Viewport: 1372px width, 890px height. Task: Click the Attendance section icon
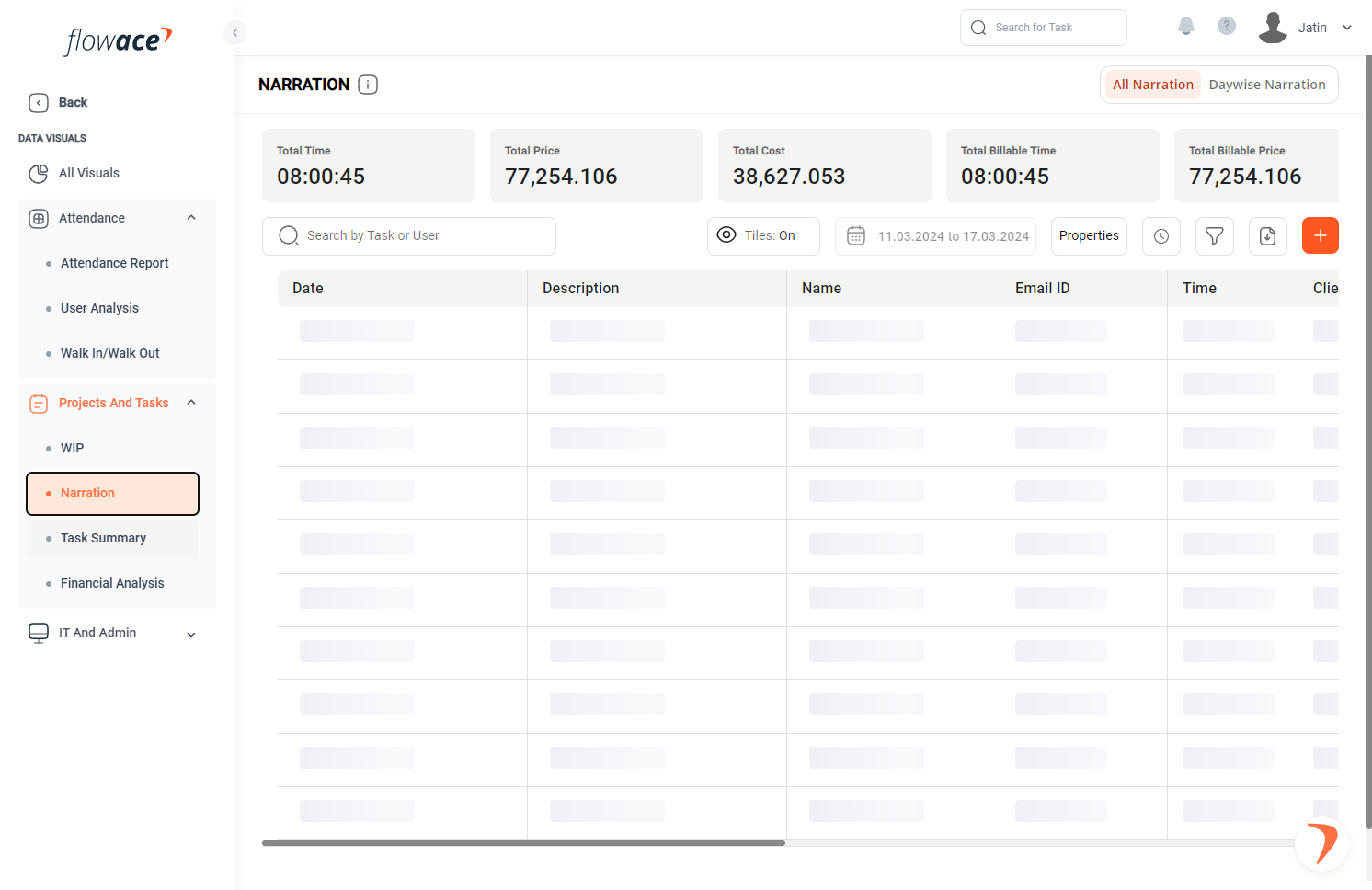(x=39, y=218)
